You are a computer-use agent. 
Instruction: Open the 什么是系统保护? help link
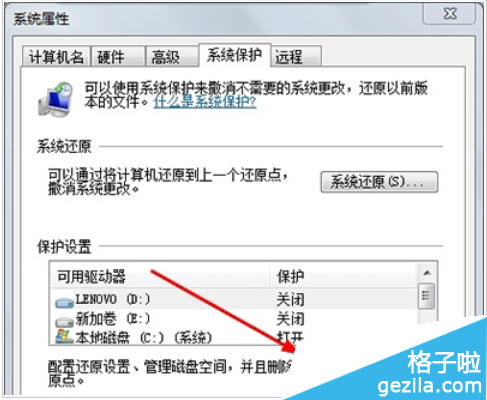(x=205, y=102)
